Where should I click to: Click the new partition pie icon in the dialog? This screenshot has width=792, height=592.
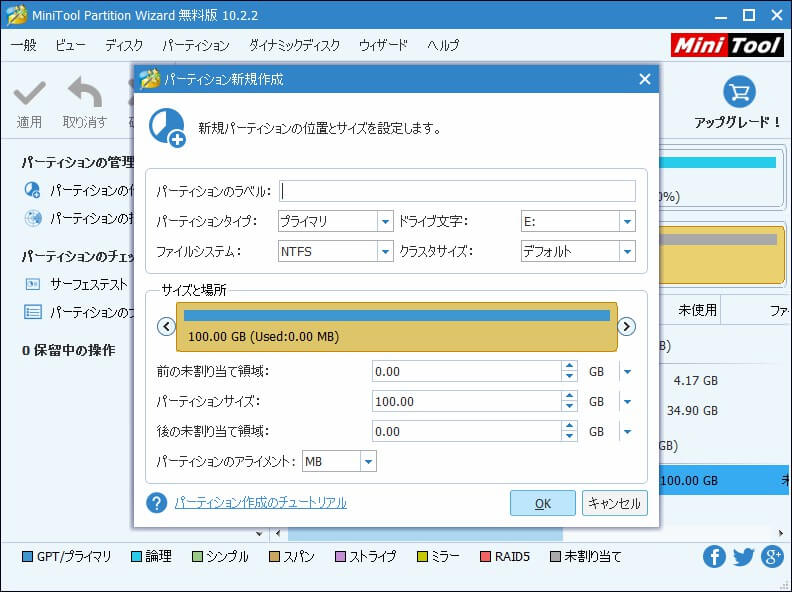tap(167, 127)
